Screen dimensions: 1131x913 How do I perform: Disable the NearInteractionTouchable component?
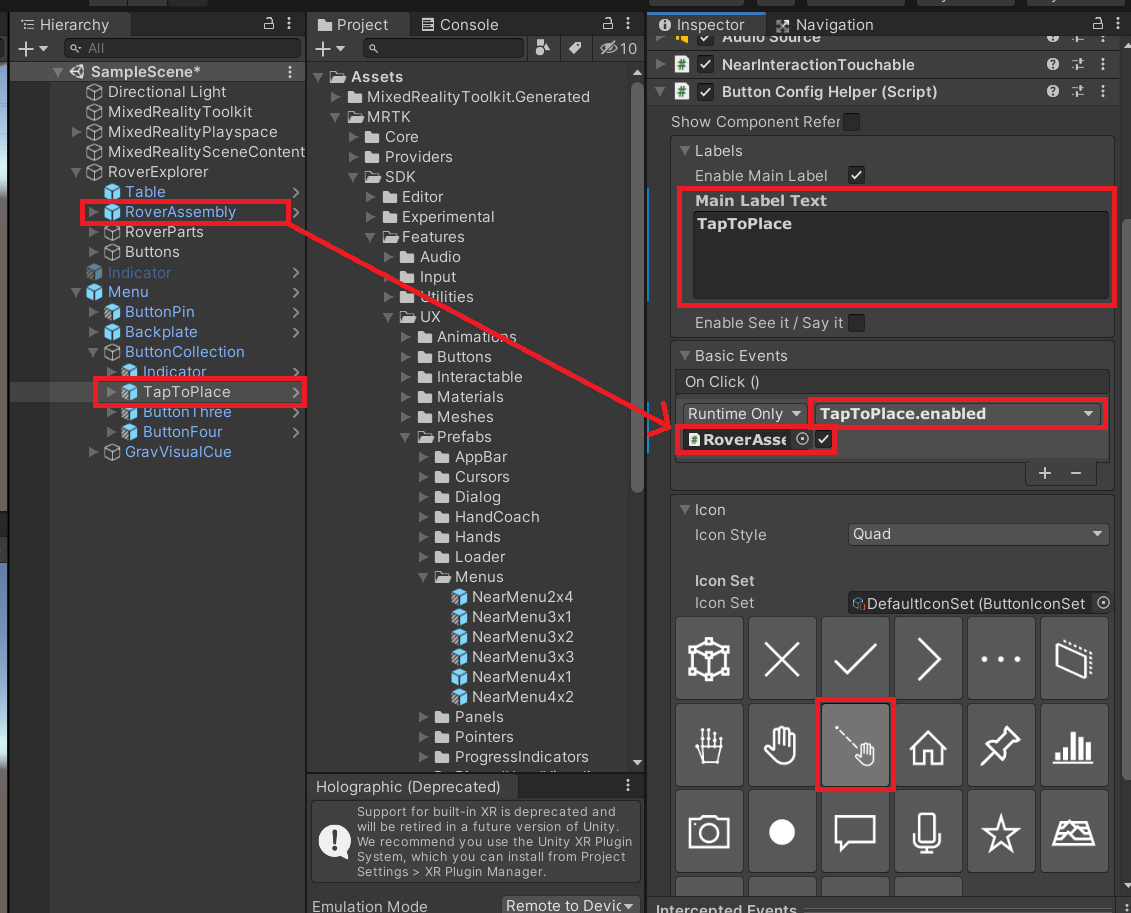pos(705,64)
